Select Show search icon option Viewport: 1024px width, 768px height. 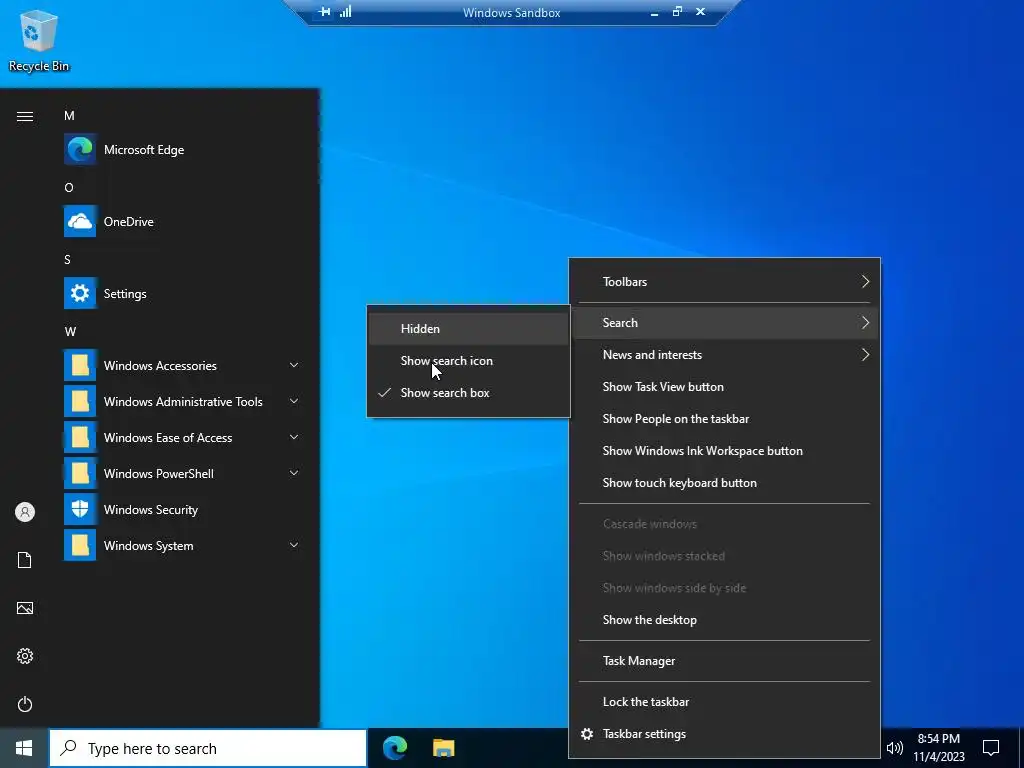468,360
